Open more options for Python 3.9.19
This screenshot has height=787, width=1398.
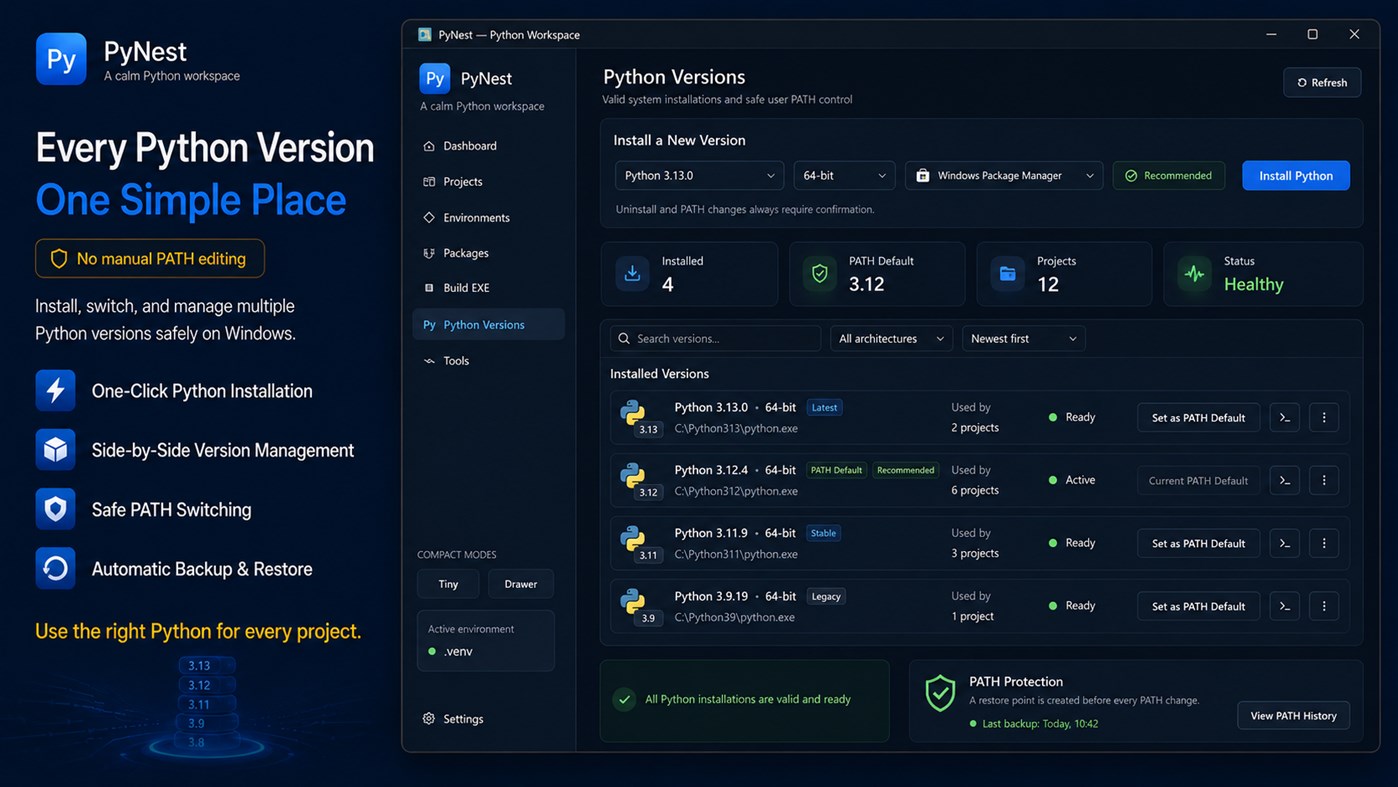[x=1324, y=606]
